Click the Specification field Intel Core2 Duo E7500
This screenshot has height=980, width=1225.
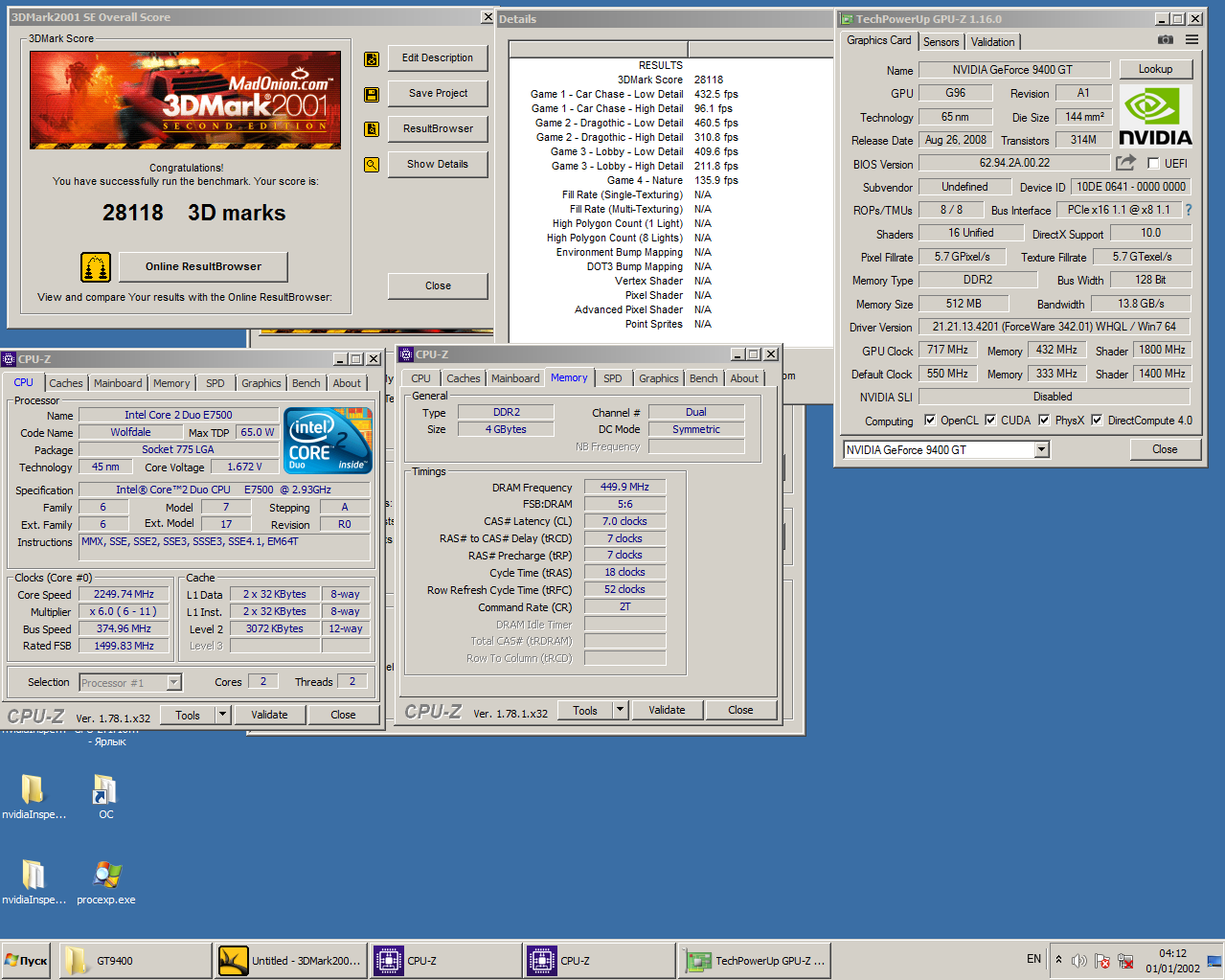pyautogui.click(x=224, y=490)
